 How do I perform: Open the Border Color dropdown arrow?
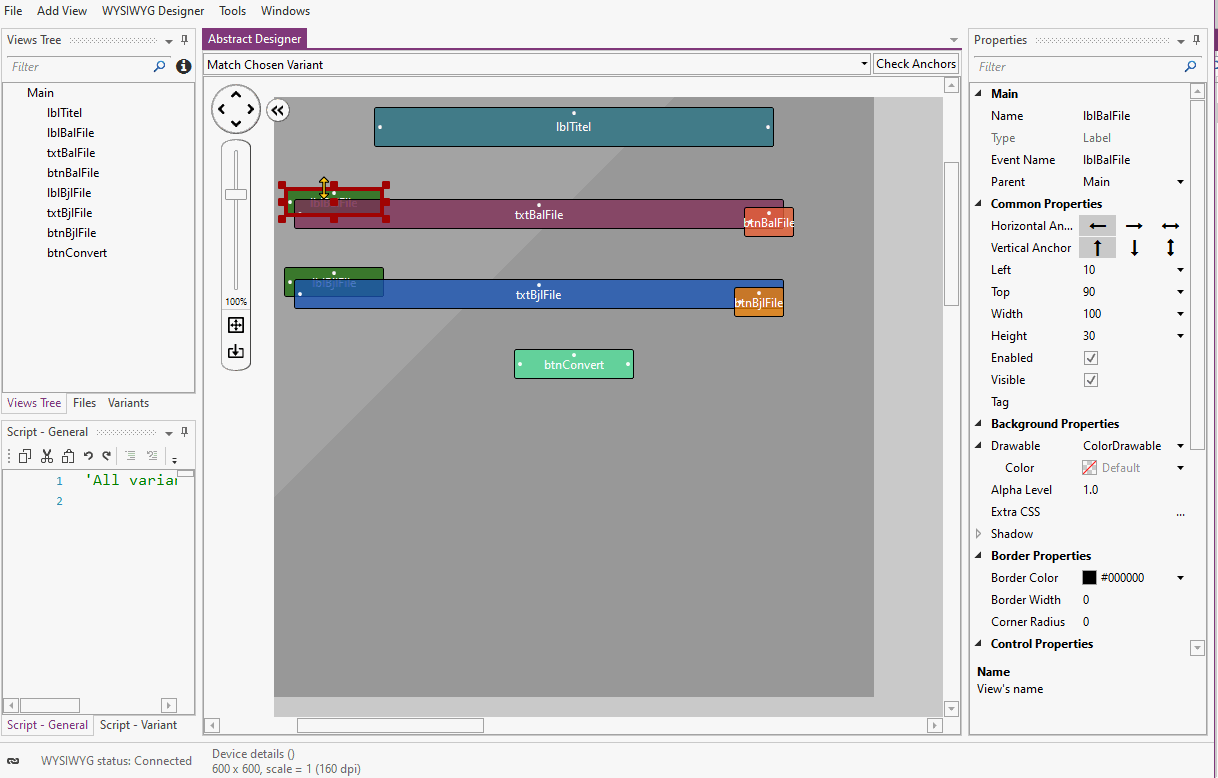point(1181,578)
